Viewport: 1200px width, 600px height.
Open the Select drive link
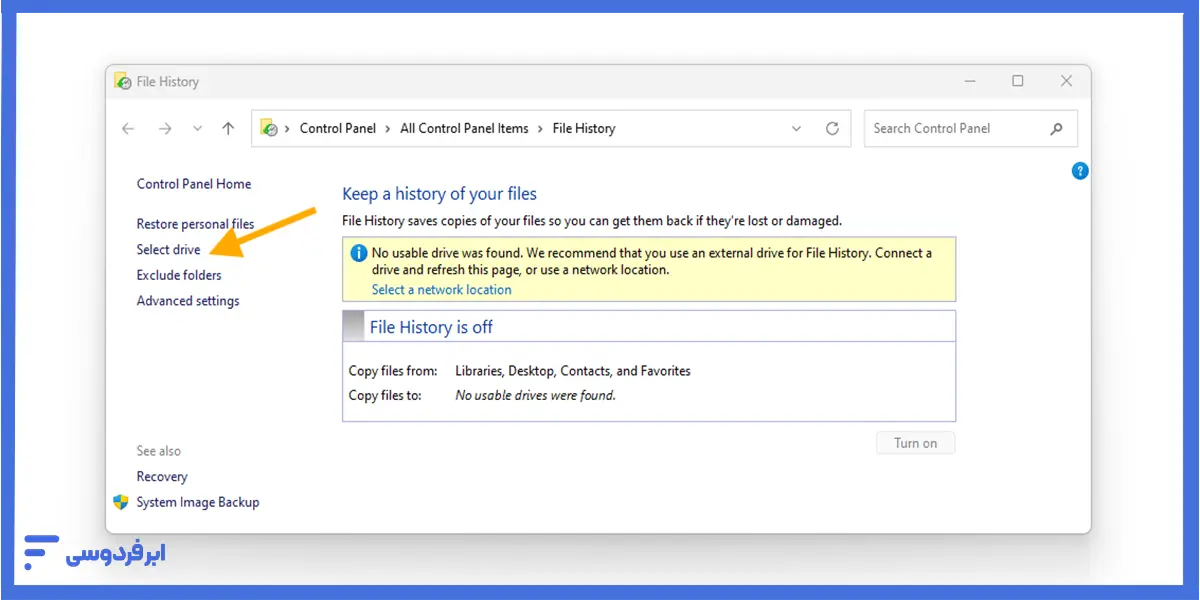(x=168, y=250)
